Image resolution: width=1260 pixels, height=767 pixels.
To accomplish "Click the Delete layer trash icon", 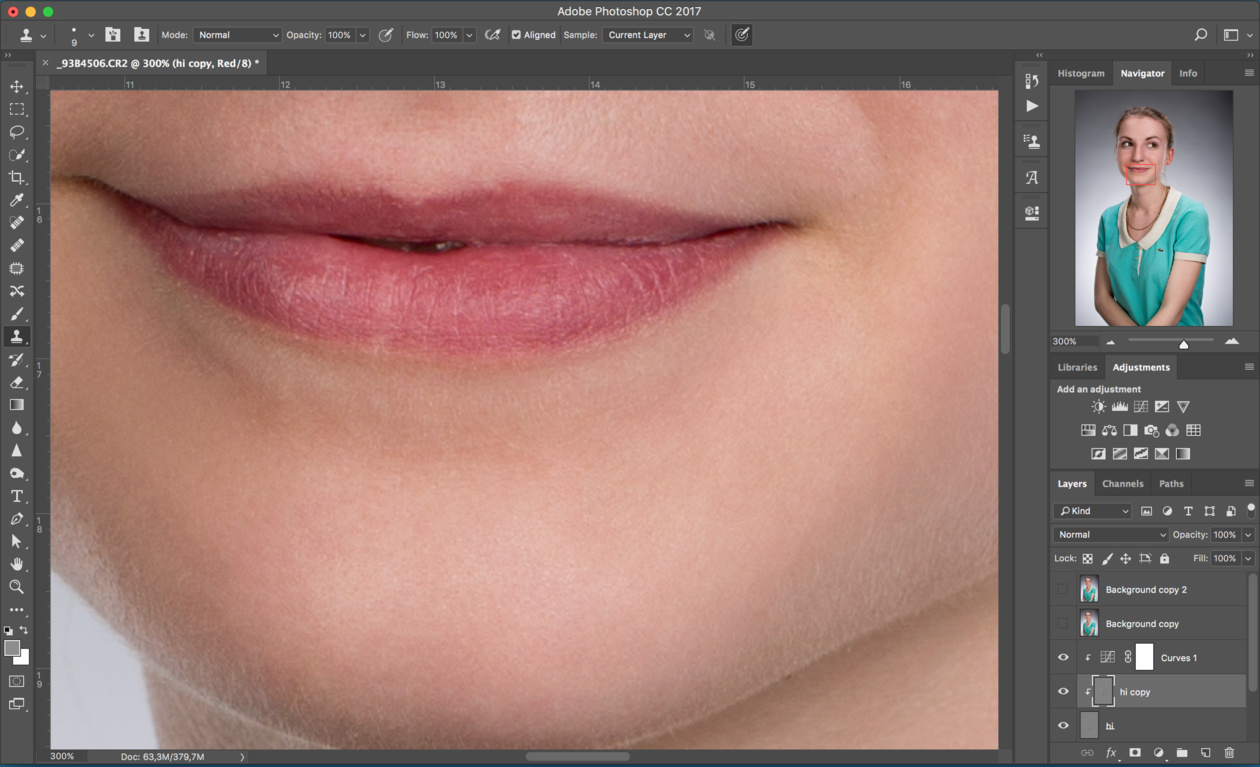I will (x=1230, y=753).
